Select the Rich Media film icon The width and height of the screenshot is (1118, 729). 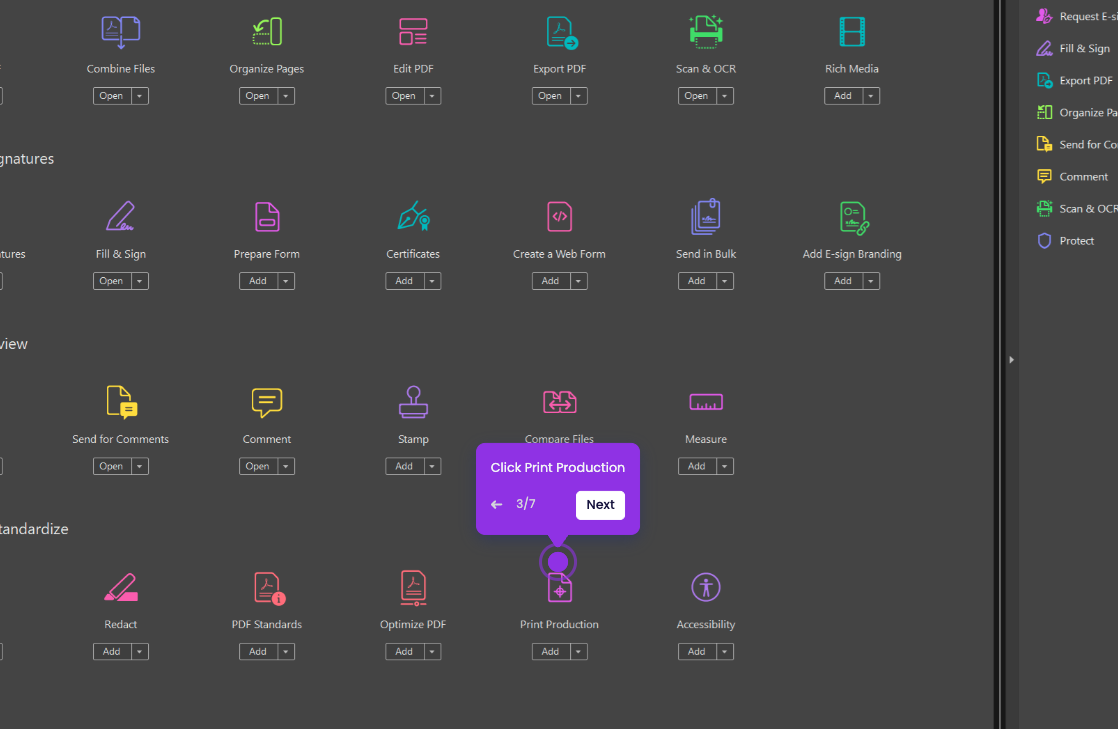coord(852,32)
